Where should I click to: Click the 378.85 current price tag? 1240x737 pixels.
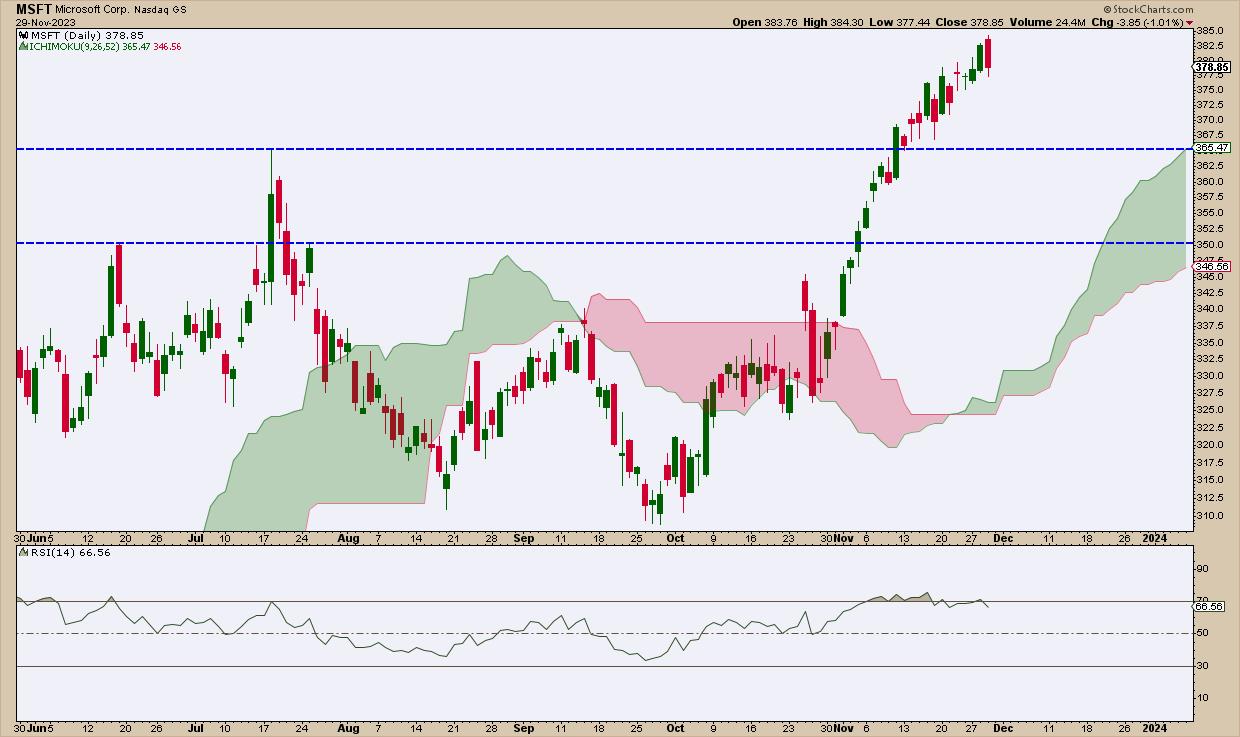(1212, 68)
